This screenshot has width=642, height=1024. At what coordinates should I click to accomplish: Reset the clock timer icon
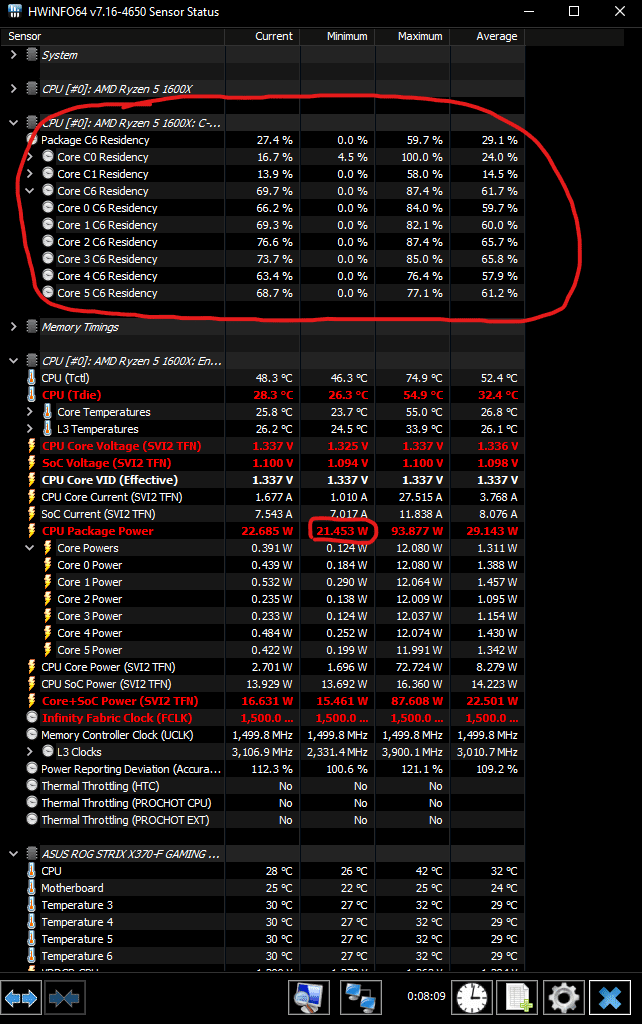pyautogui.click(x=472, y=998)
